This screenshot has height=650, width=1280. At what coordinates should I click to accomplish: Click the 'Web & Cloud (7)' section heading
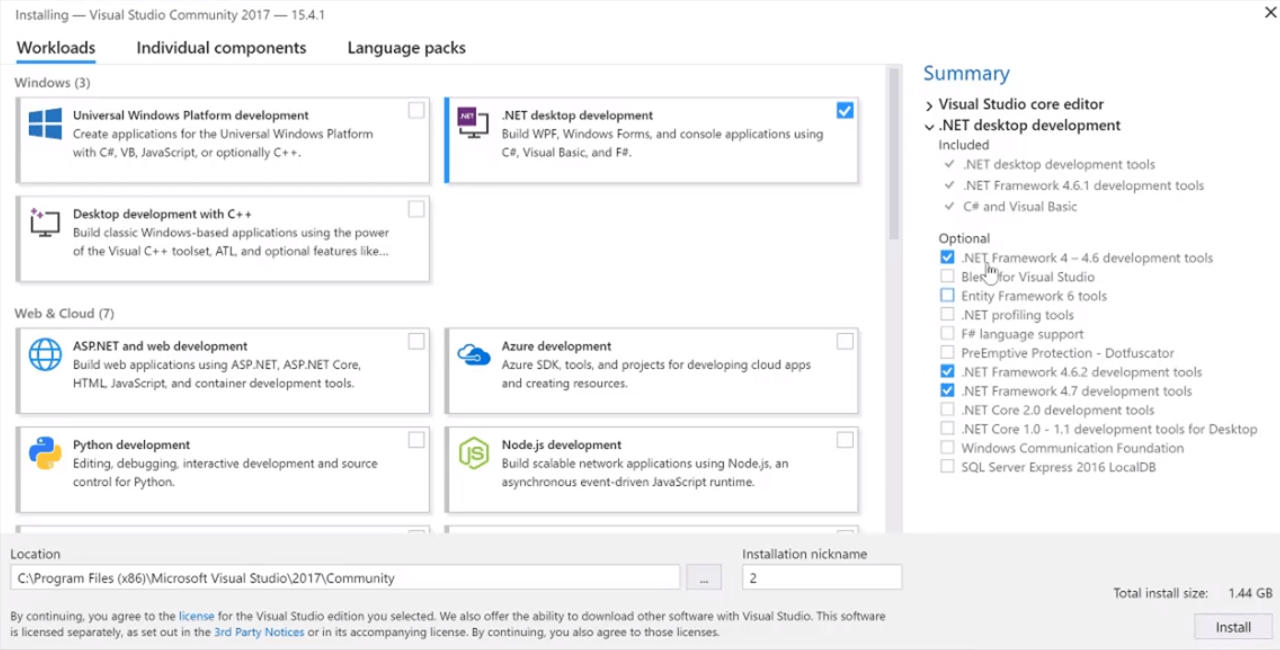[64, 313]
